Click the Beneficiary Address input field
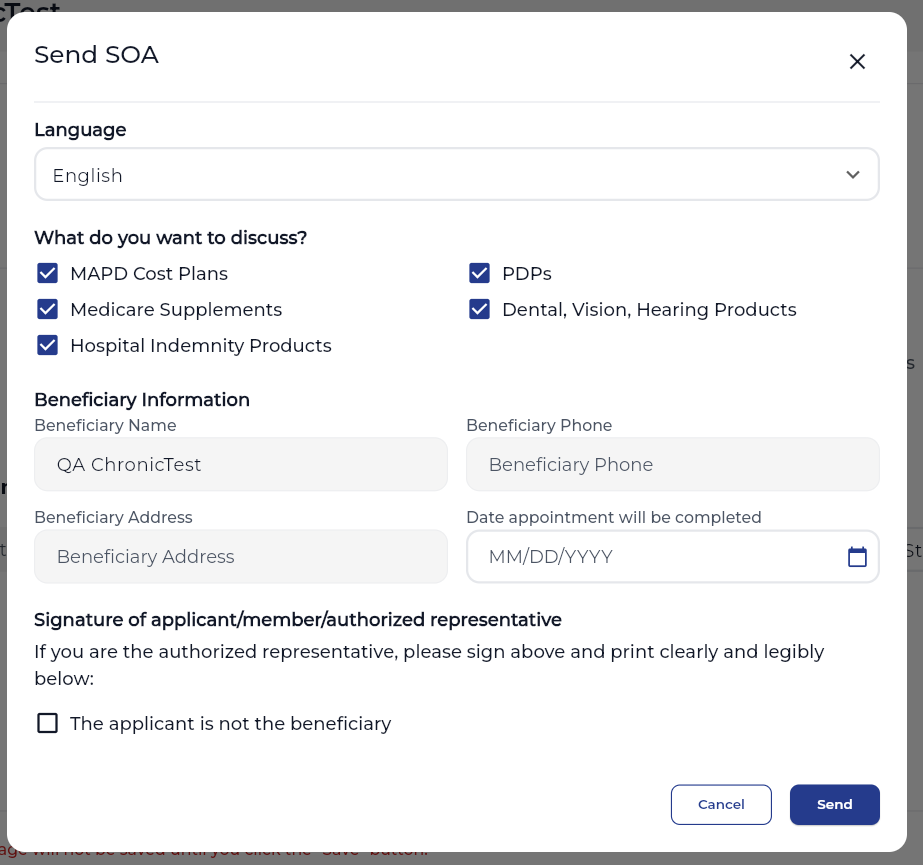 (241, 556)
